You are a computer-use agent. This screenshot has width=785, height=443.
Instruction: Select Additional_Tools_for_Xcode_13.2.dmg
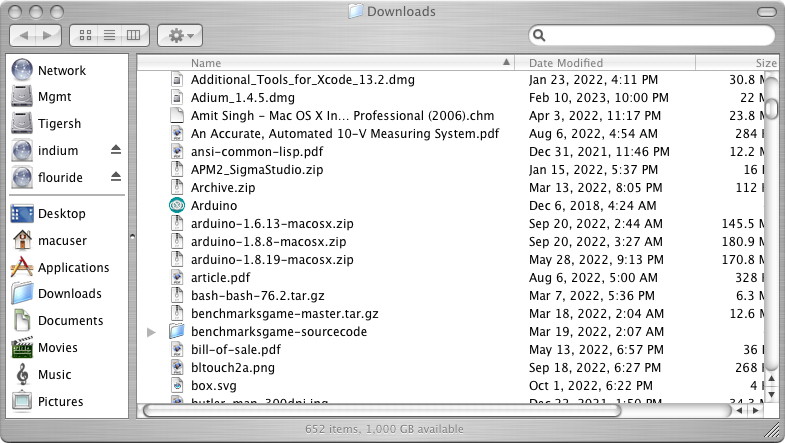302,80
